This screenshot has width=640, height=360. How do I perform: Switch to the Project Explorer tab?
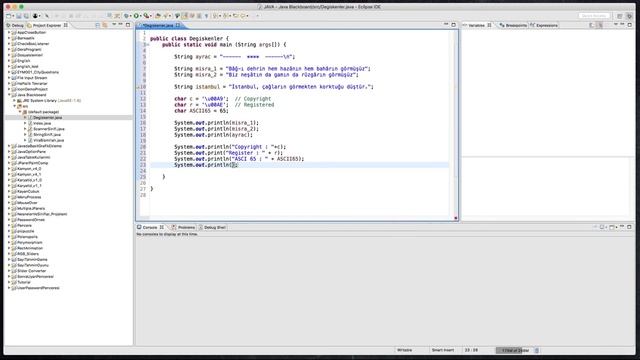tap(47, 25)
